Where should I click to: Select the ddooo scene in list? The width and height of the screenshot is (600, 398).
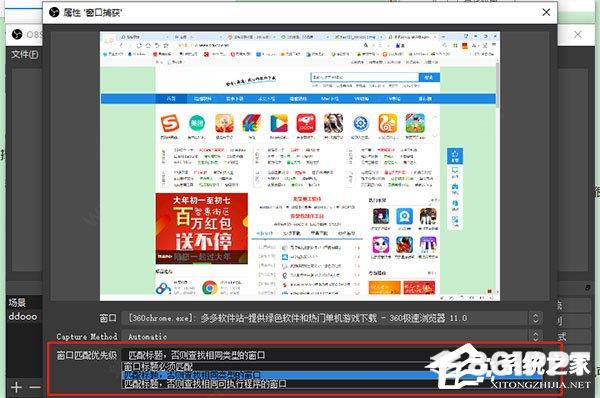click(23, 317)
